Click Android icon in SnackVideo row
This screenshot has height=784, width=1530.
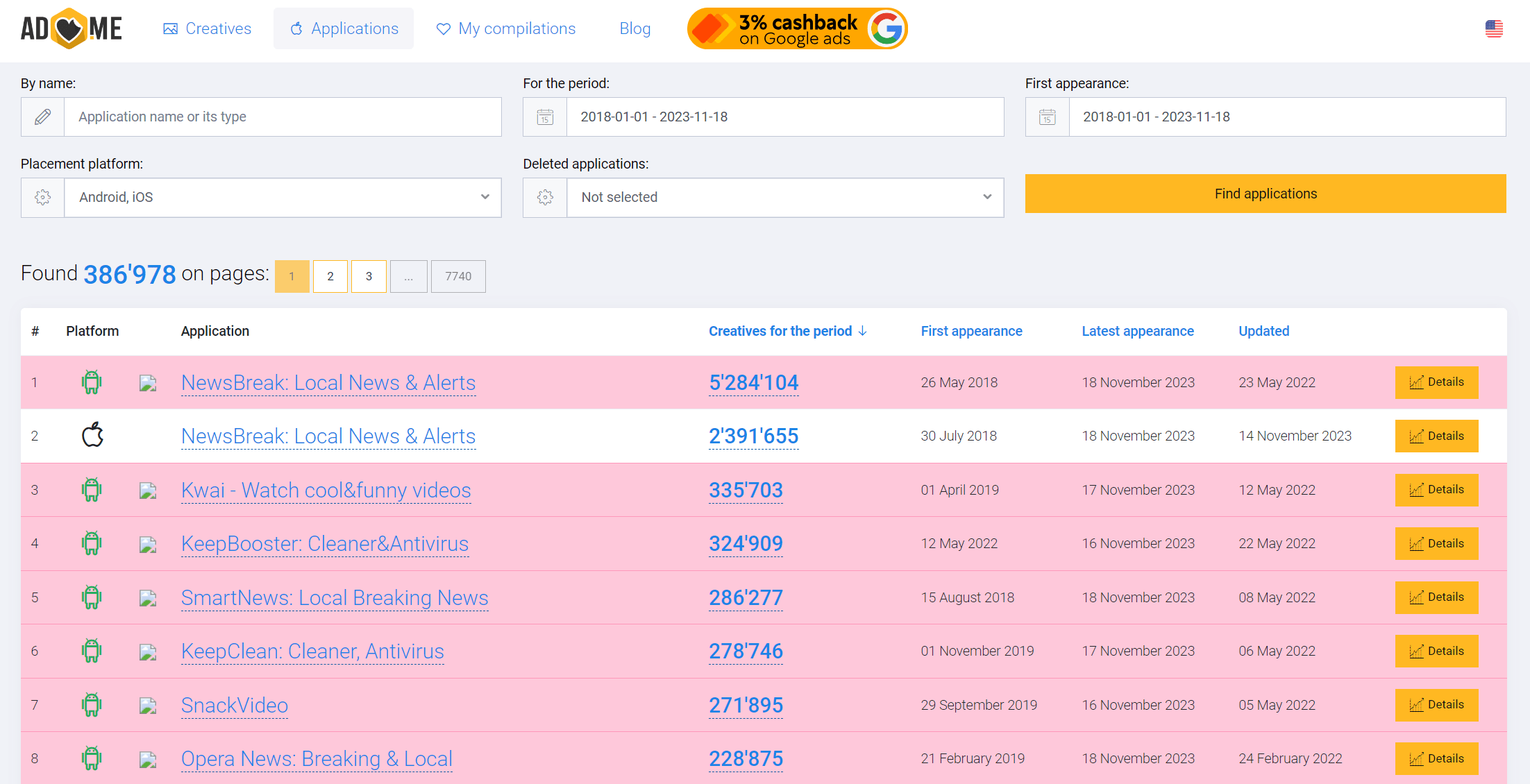click(92, 705)
